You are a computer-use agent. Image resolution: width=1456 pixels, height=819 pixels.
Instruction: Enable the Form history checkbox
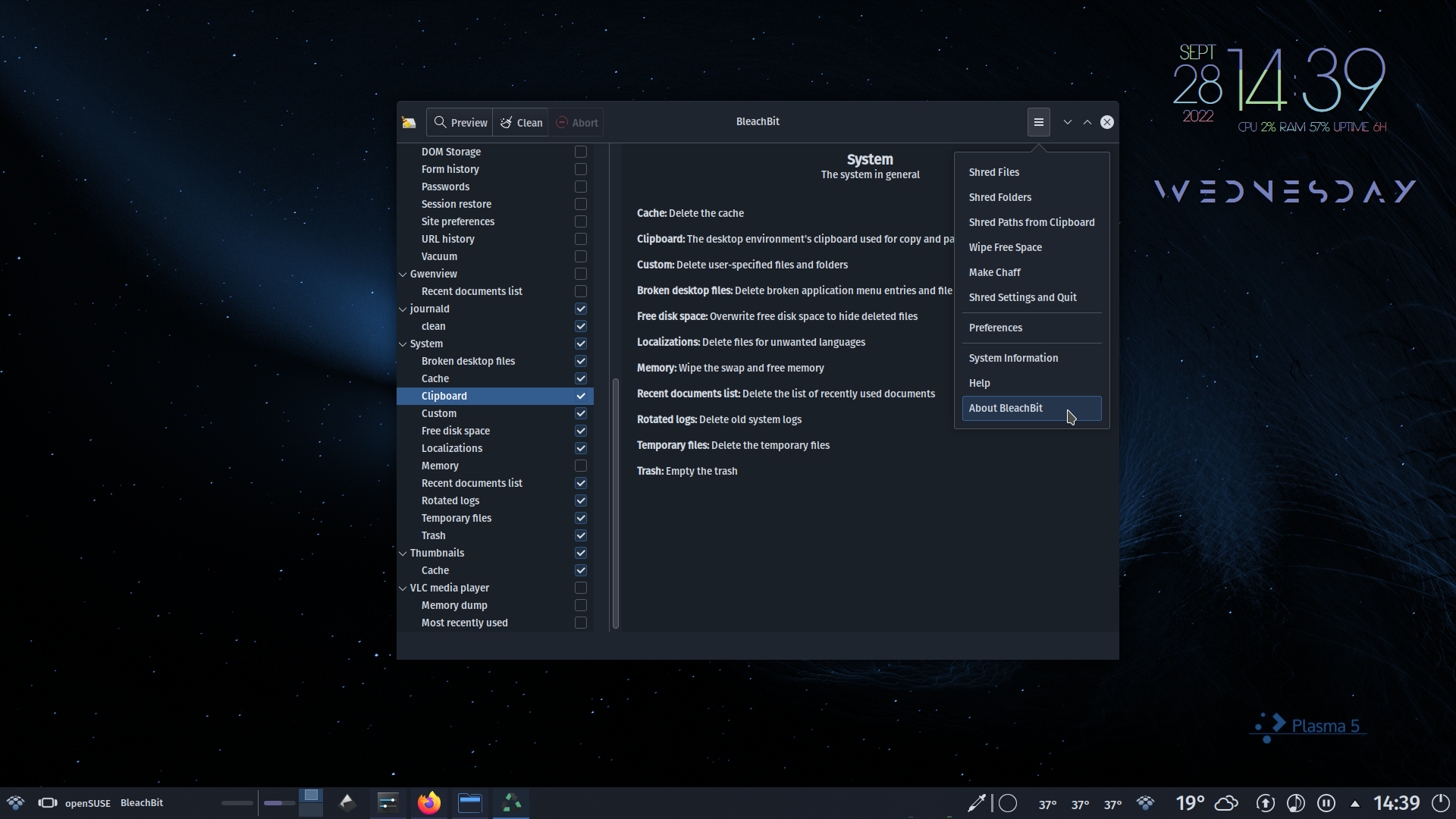(x=581, y=169)
